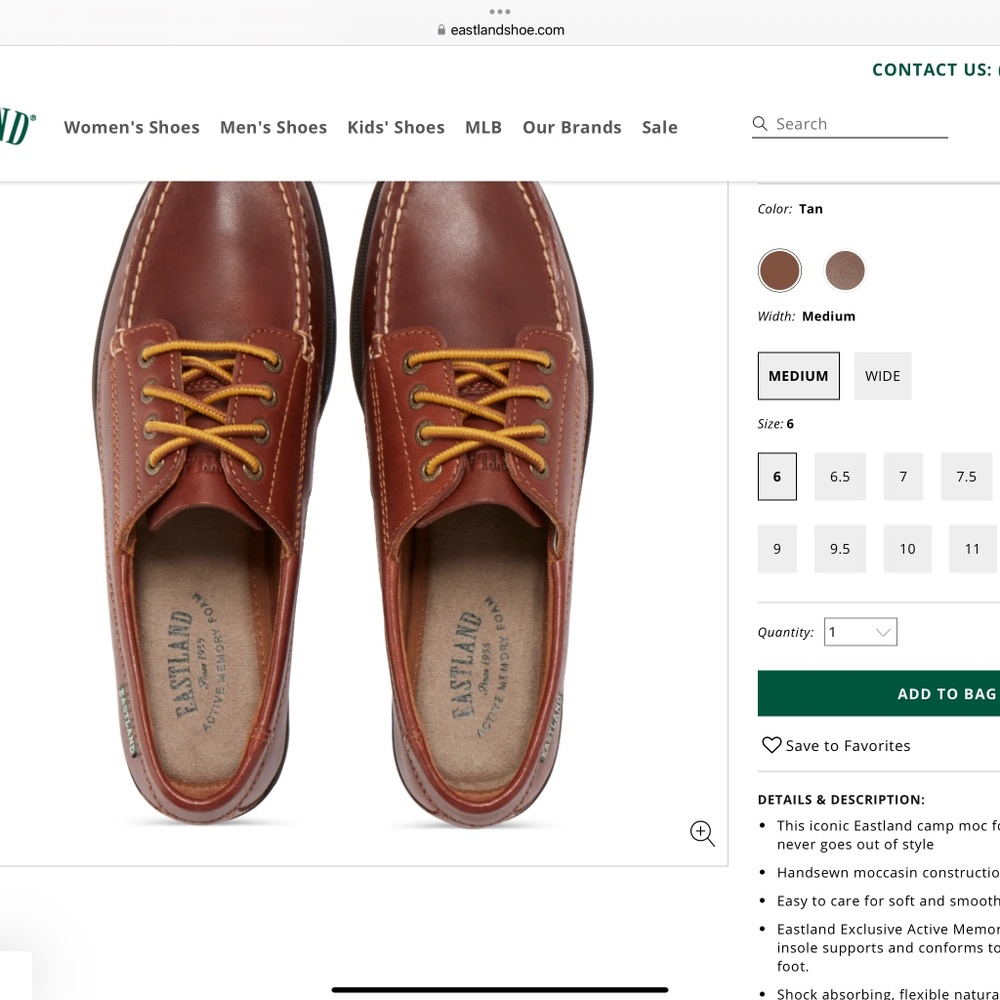Zoom product image with magnifier plus icon
Image resolution: width=1000 pixels, height=1000 pixels.
pyautogui.click(x=702, y=833)
